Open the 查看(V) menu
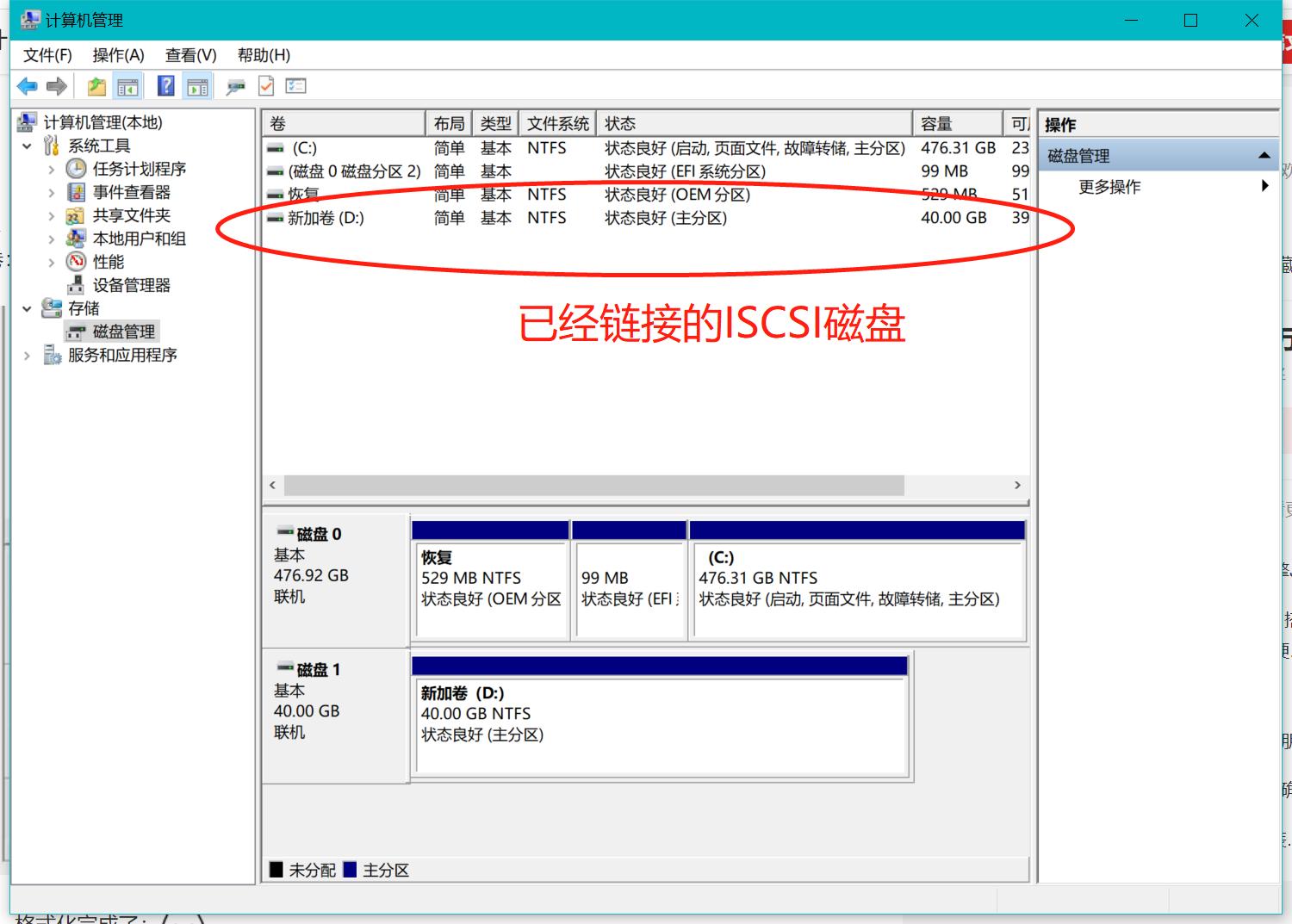 click(x=191, y=55)
